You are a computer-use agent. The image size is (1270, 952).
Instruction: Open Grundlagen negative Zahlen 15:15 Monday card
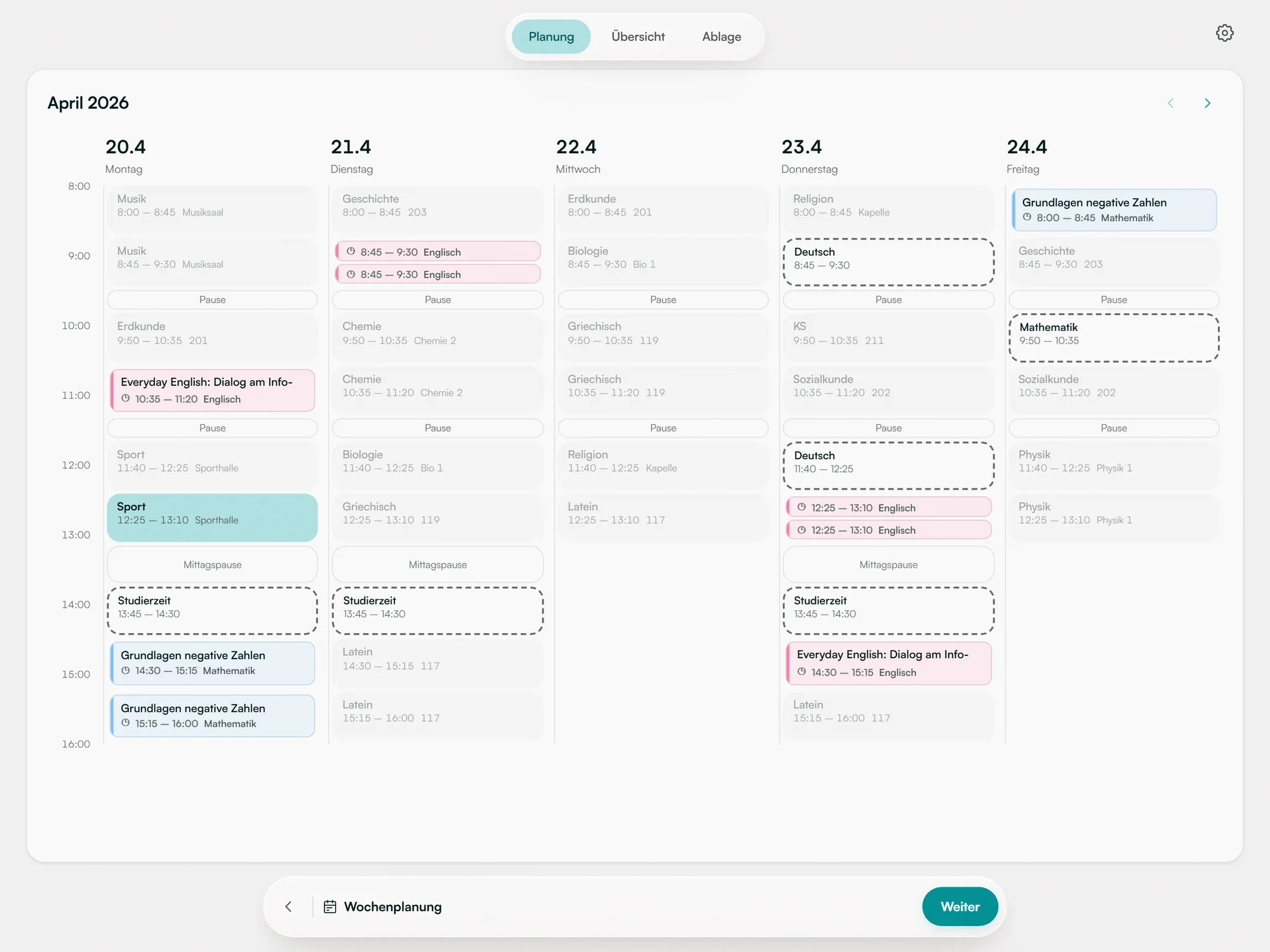pos(212,716)
